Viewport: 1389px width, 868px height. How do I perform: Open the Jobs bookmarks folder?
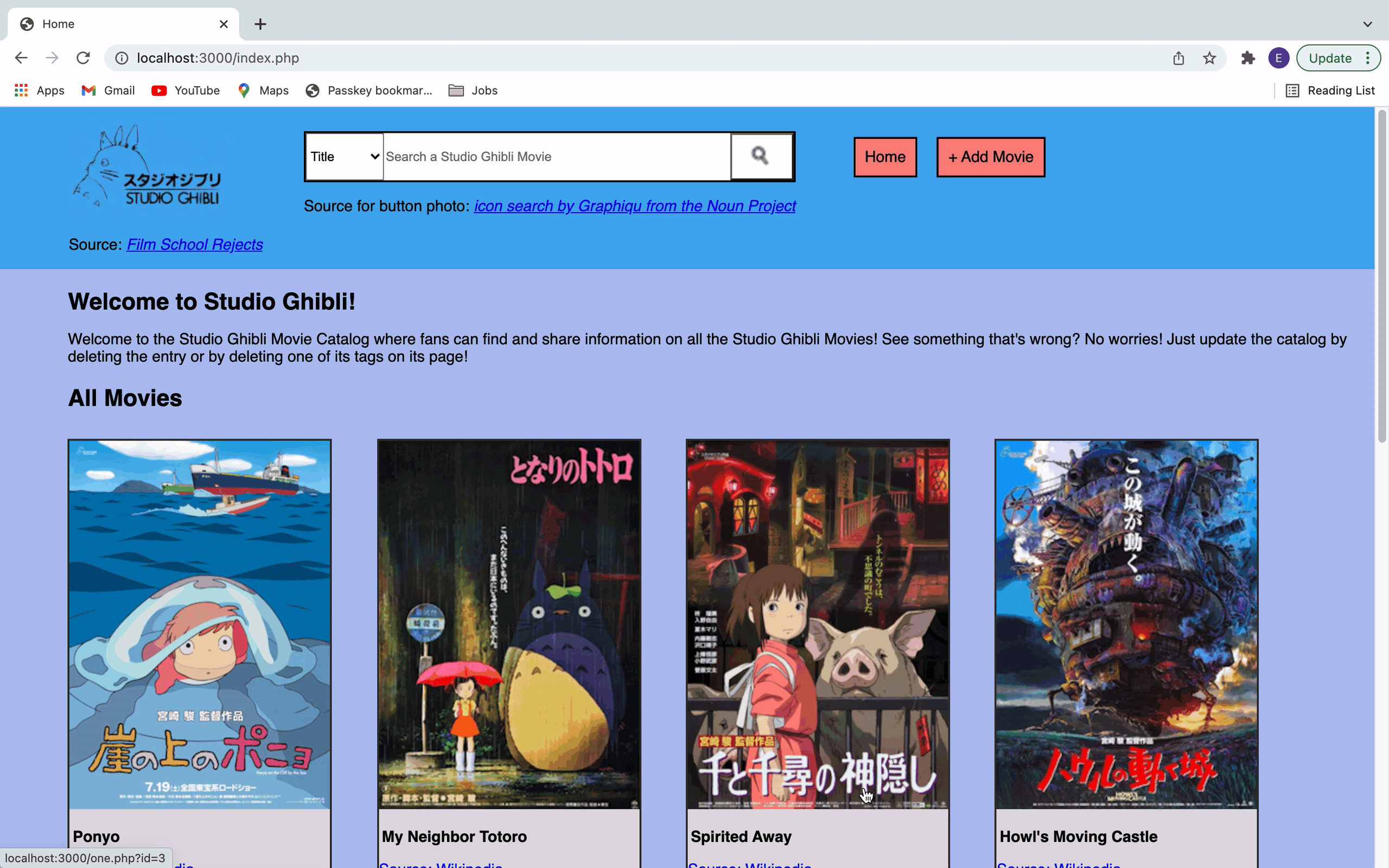473,91
